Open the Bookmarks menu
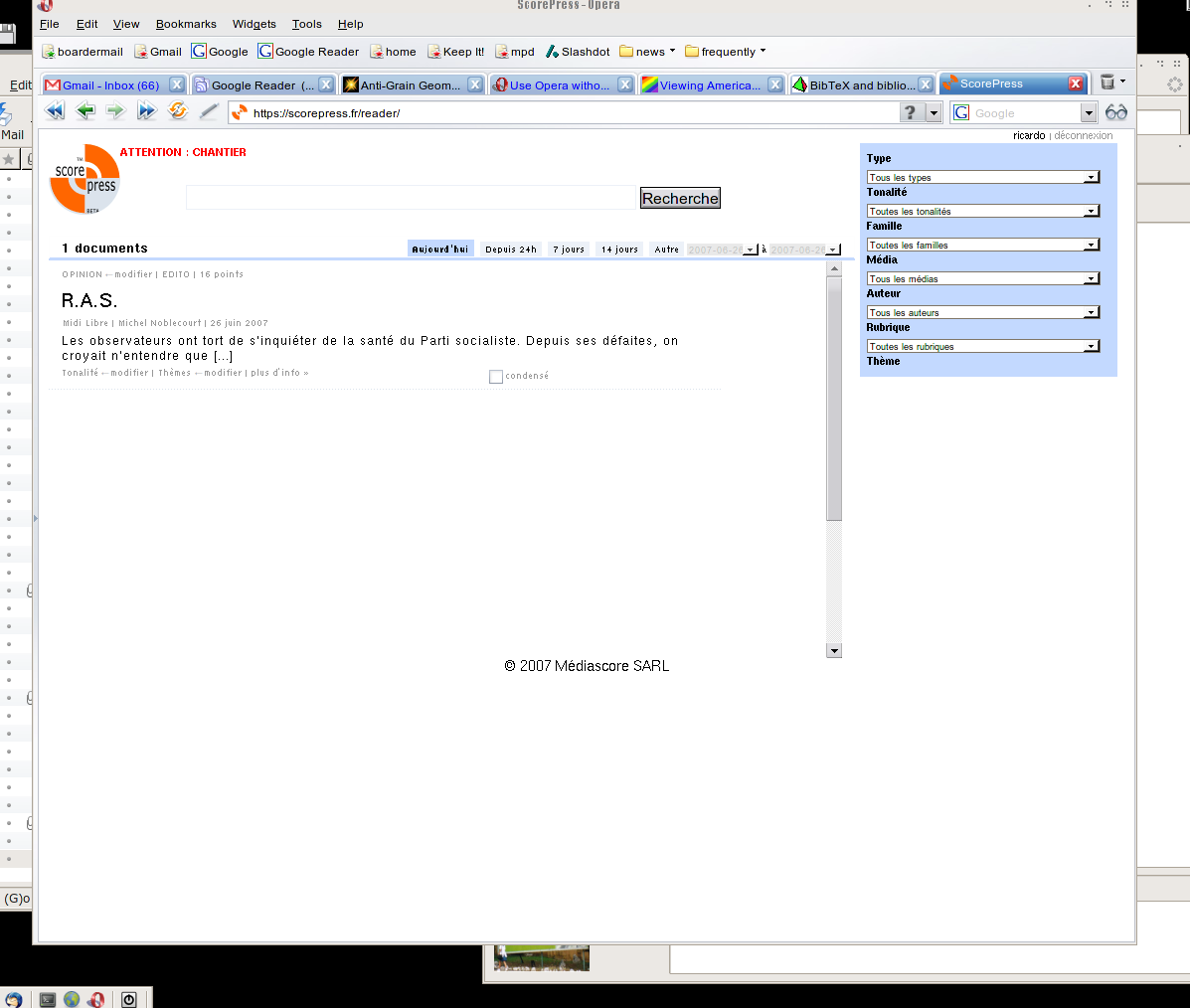The image size is (1190, 1008). click(x=186, y=24)
